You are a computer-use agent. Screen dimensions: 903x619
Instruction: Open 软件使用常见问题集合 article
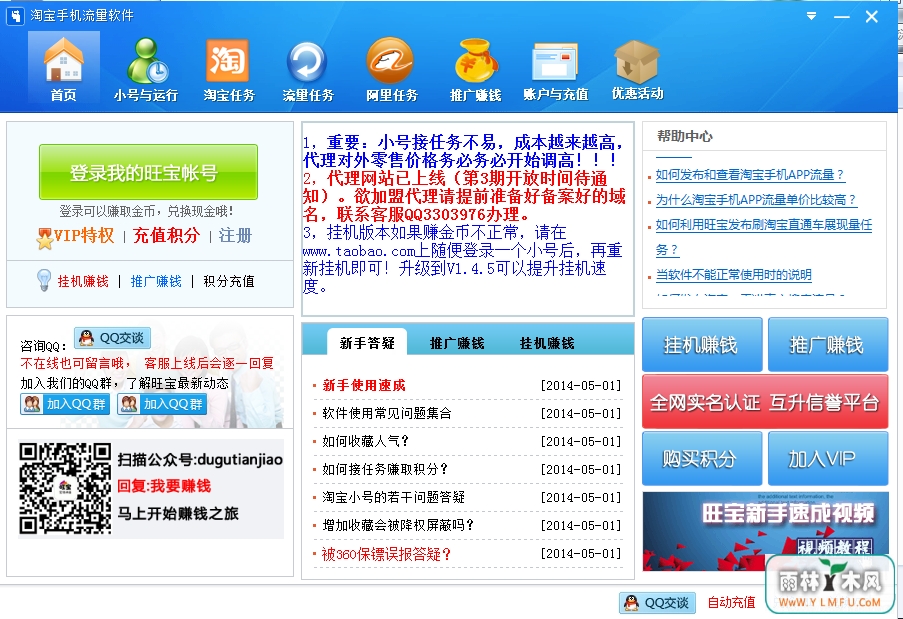[386, 413]
